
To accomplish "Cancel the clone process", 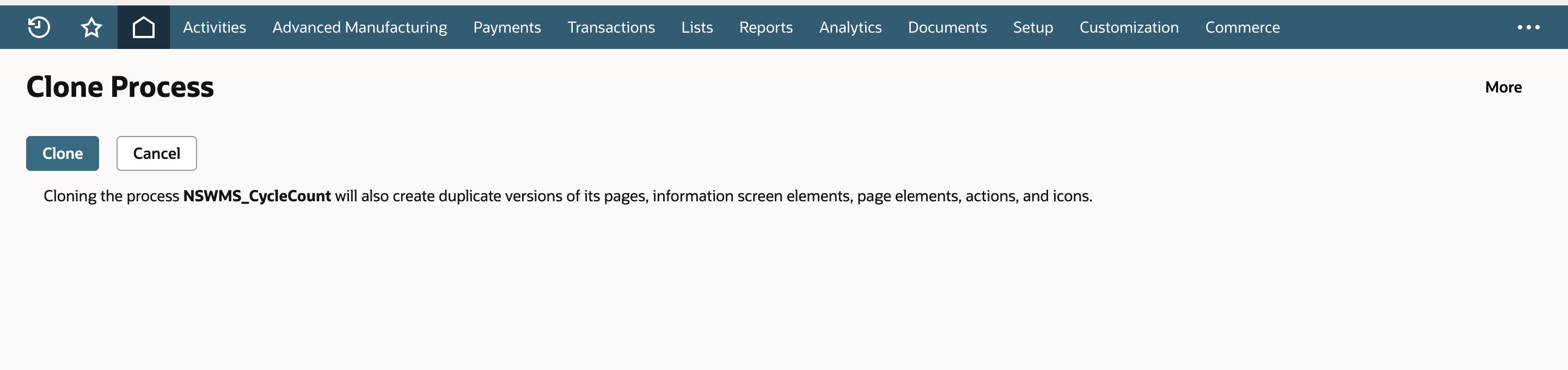I will point(156,153).
